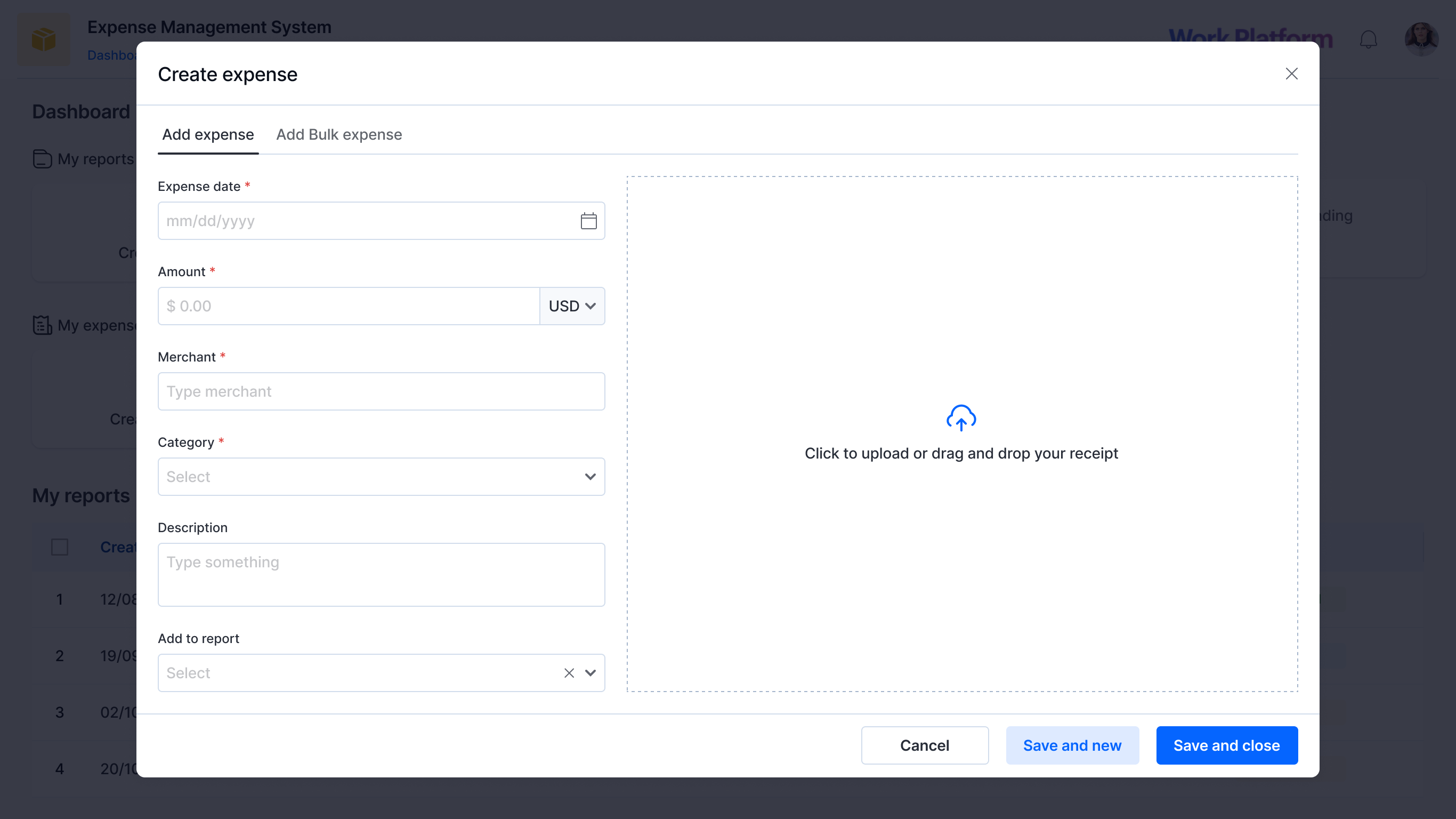Open the calendar date picker icon

coord(588,221)
